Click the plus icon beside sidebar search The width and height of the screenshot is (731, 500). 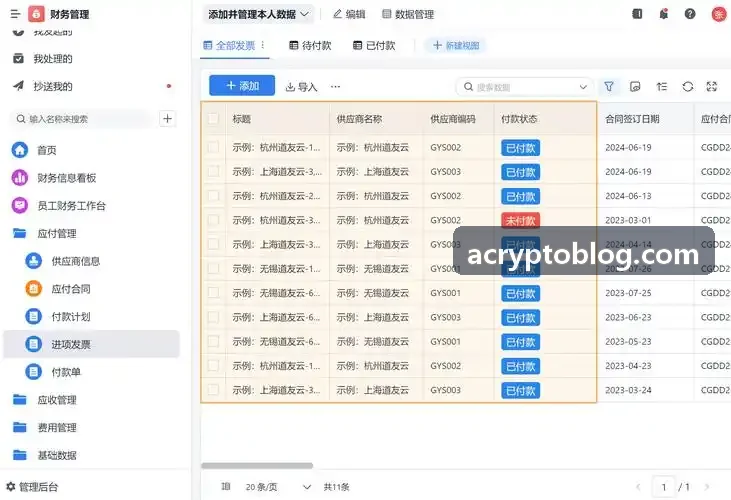(167, 119)
